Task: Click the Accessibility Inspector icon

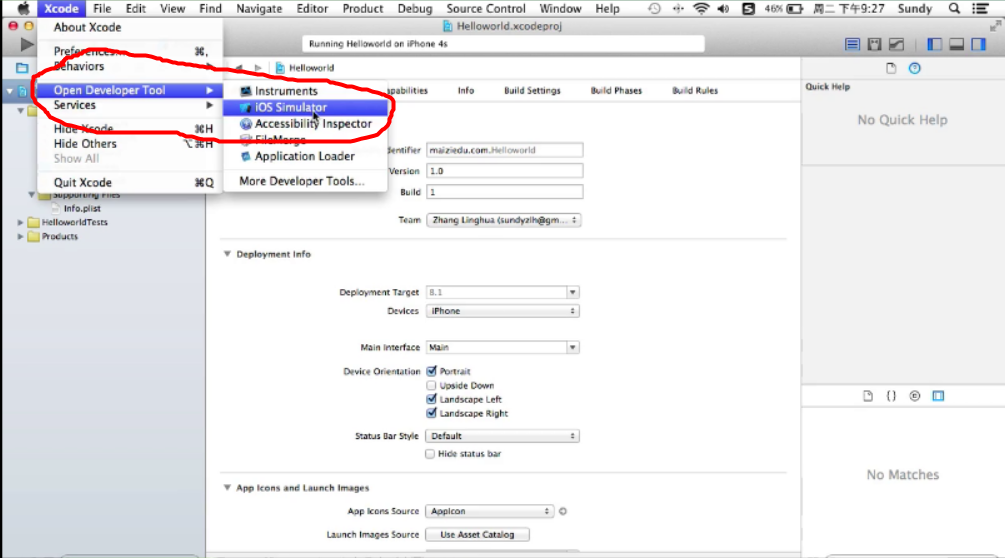Action: pos(245,124)
